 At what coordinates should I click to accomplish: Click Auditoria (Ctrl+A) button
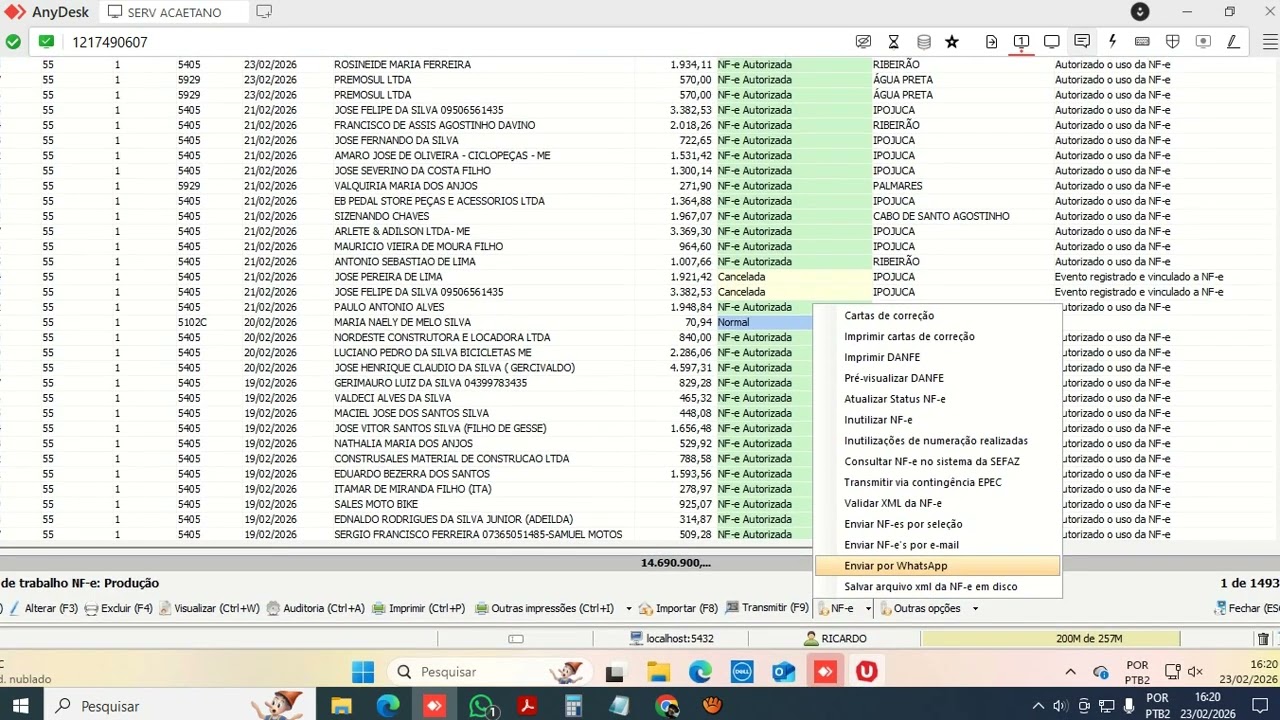point(315,608)
